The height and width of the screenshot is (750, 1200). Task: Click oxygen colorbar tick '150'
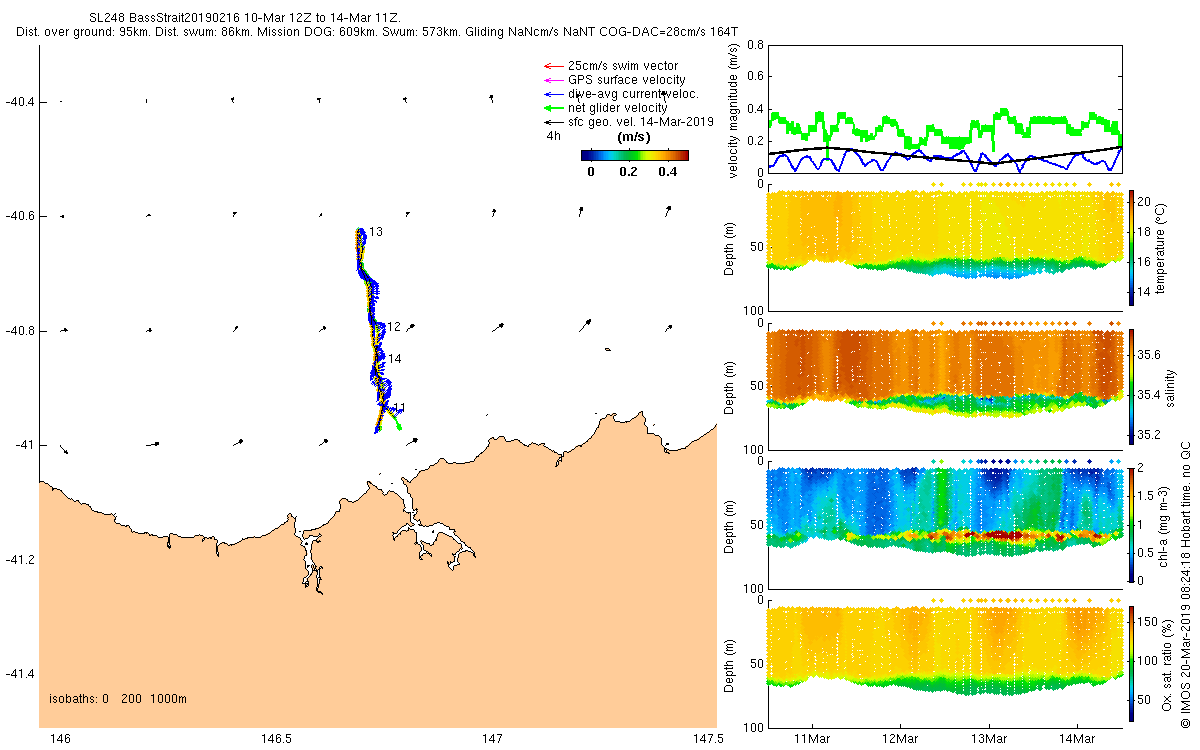click(1149, 622)
